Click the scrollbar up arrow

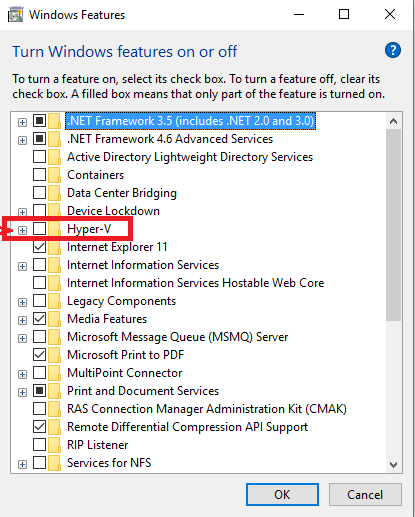(x=393, y=121)
